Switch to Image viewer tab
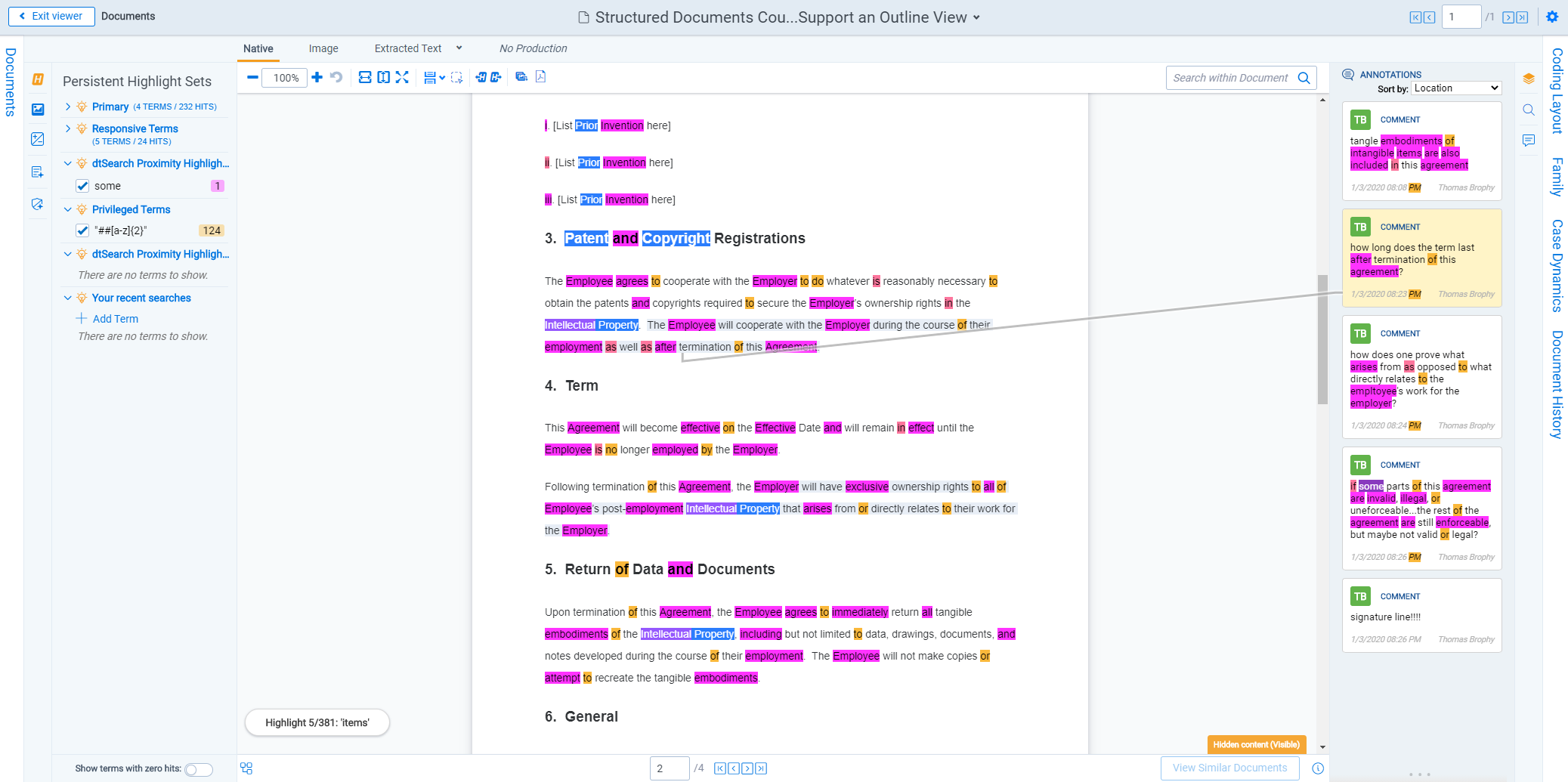The width and height of the screenshot is (1568, 782). pyautogui.click(x=323, y=48)
